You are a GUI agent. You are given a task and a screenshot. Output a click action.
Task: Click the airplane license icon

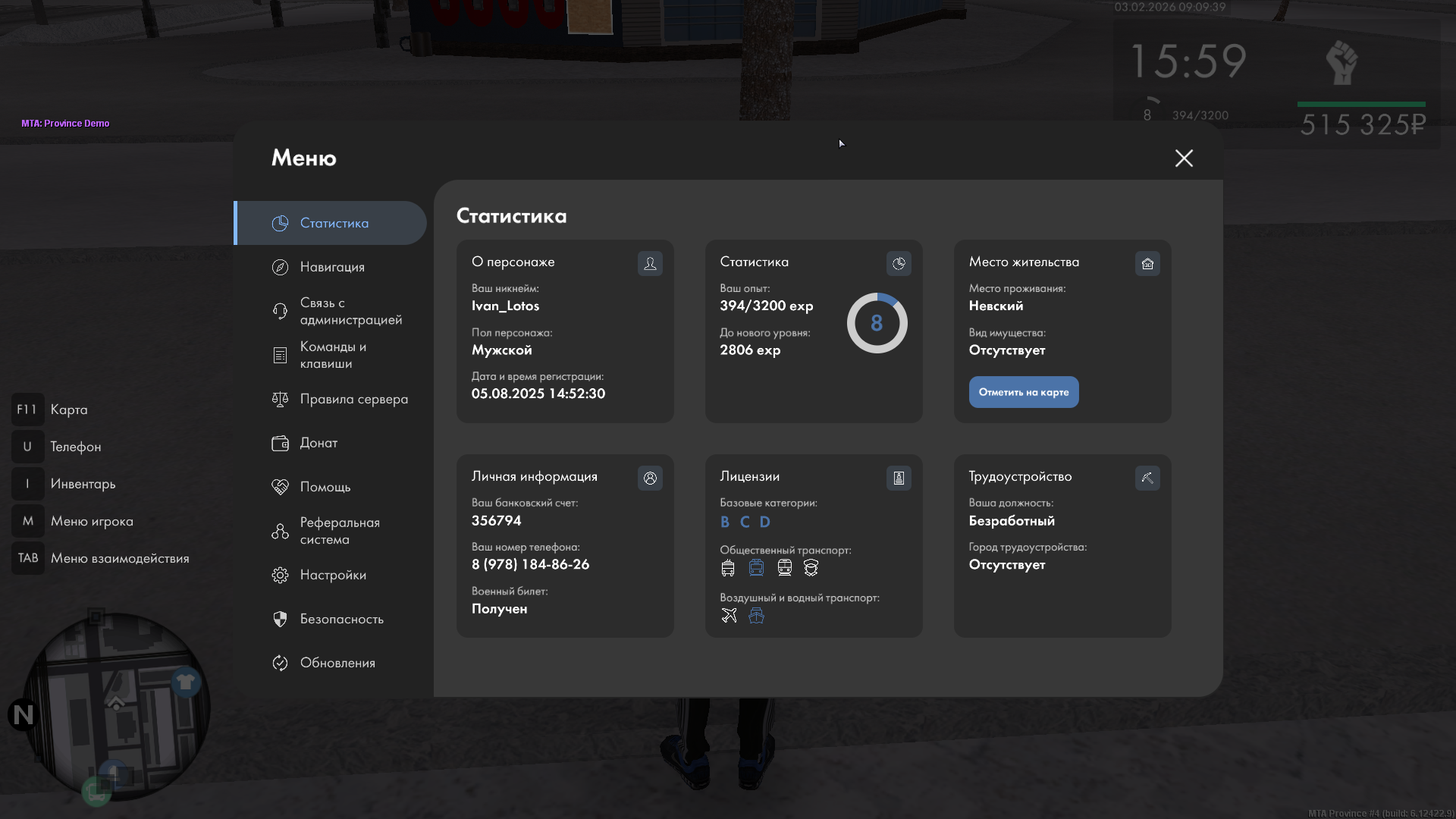tap(729, 616)
